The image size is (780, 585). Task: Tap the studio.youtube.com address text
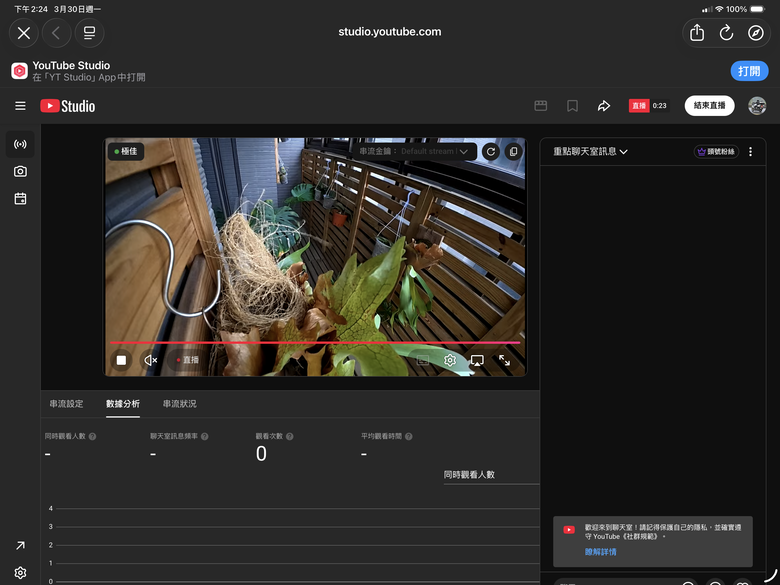point(390,32)
